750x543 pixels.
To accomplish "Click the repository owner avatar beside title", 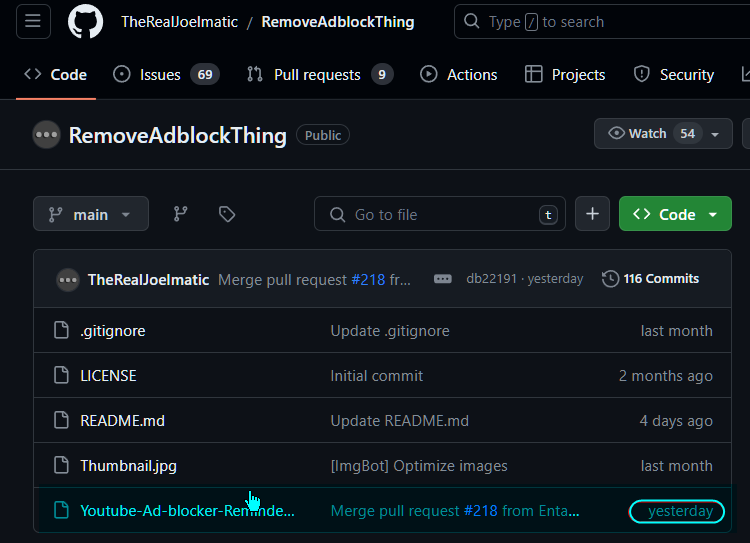I will [x=46, y=135].
